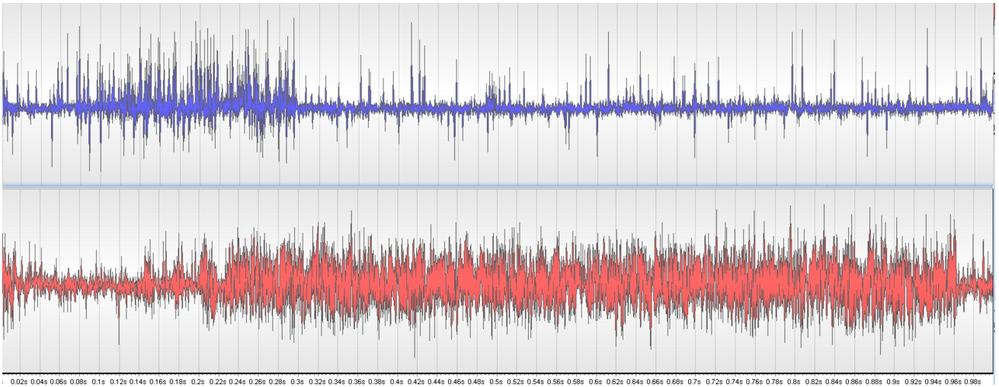Select the blue waveform track at its midline
The height and width of the screenshot is (387, 999).
tap(497, 108)
